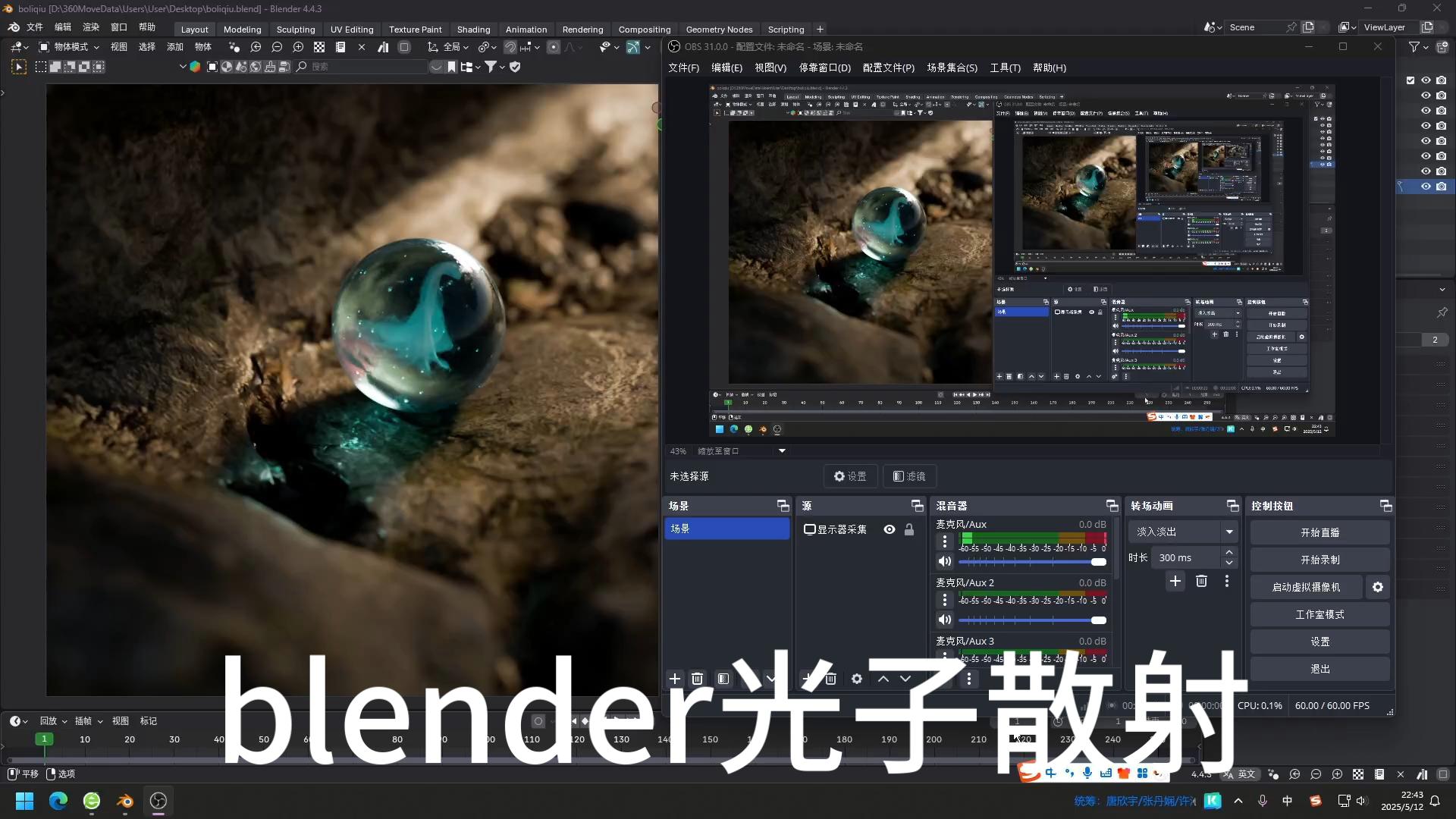Click 开始直播 in OBS controls
This screenshot has height=819, width=1456.
(1320, 532)
